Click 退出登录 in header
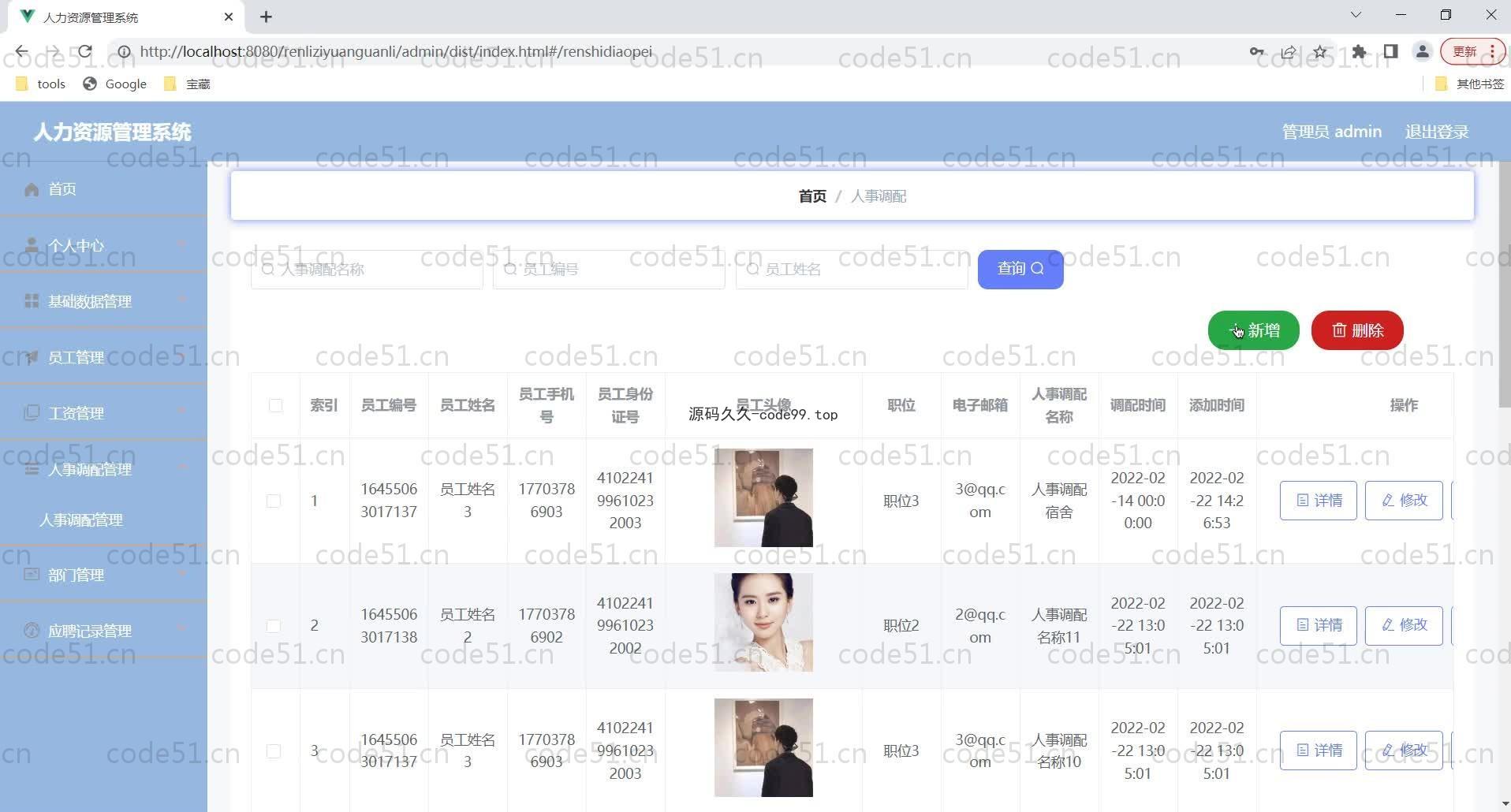 pyautogui.click(x=1437, y=132)
